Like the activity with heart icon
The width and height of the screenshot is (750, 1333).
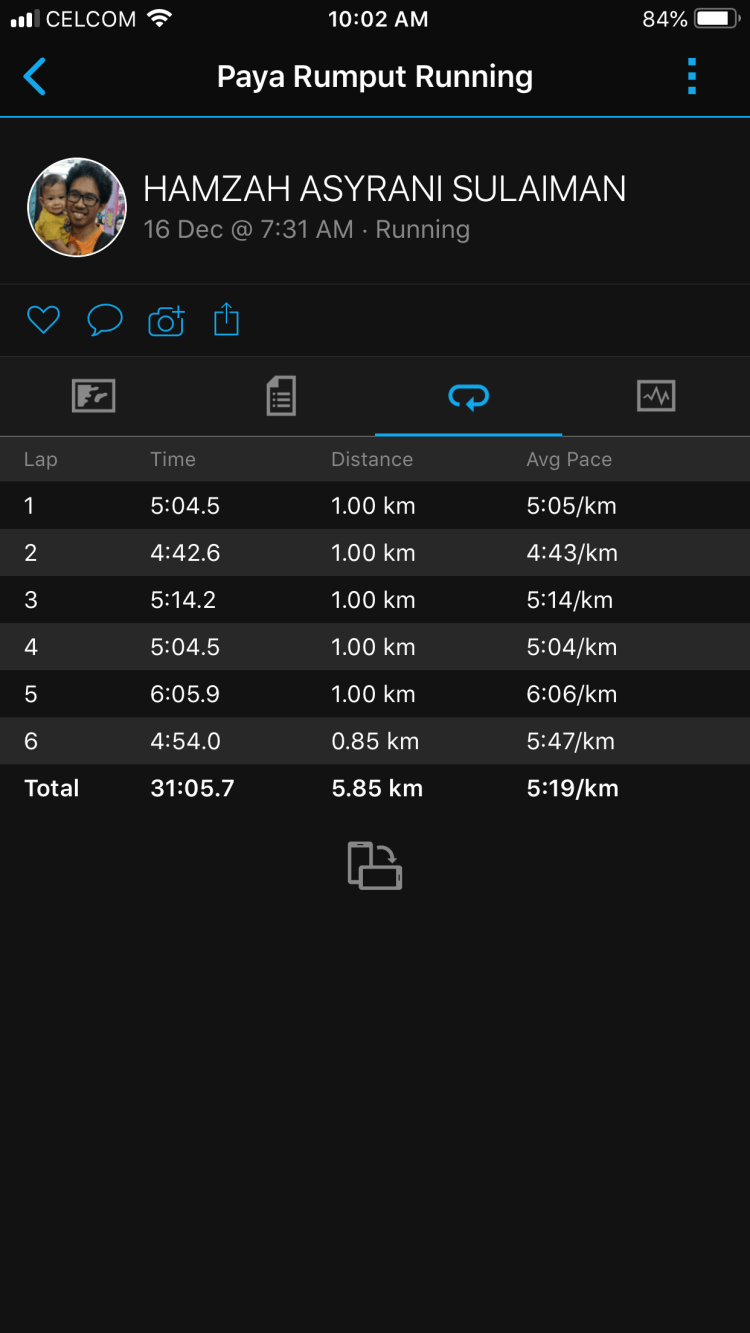click(43, 320)
